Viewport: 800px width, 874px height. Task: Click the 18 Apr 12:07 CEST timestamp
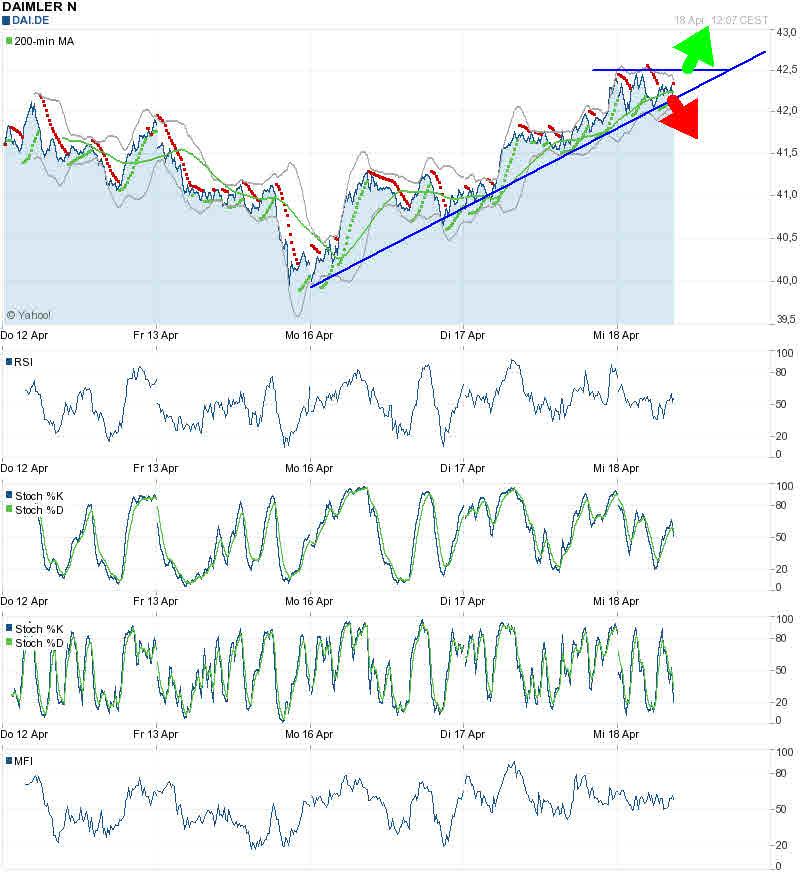pos(721,20)
